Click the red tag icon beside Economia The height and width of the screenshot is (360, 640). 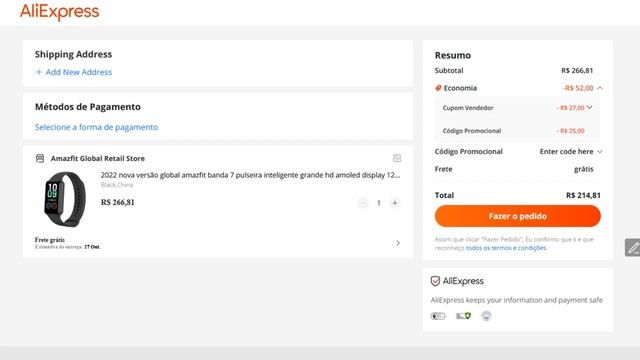tap(438, 88)
